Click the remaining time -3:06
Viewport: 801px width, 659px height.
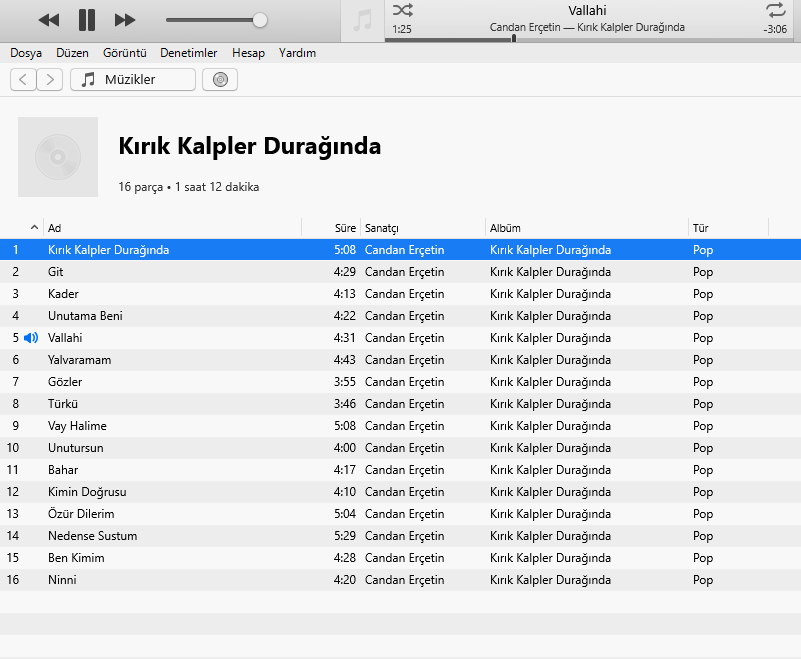click(x=775, y=29)
